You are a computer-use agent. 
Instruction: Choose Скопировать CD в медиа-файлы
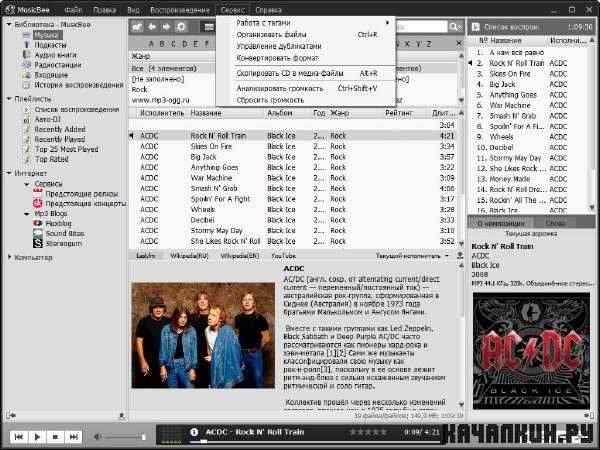tap(306, 73)
